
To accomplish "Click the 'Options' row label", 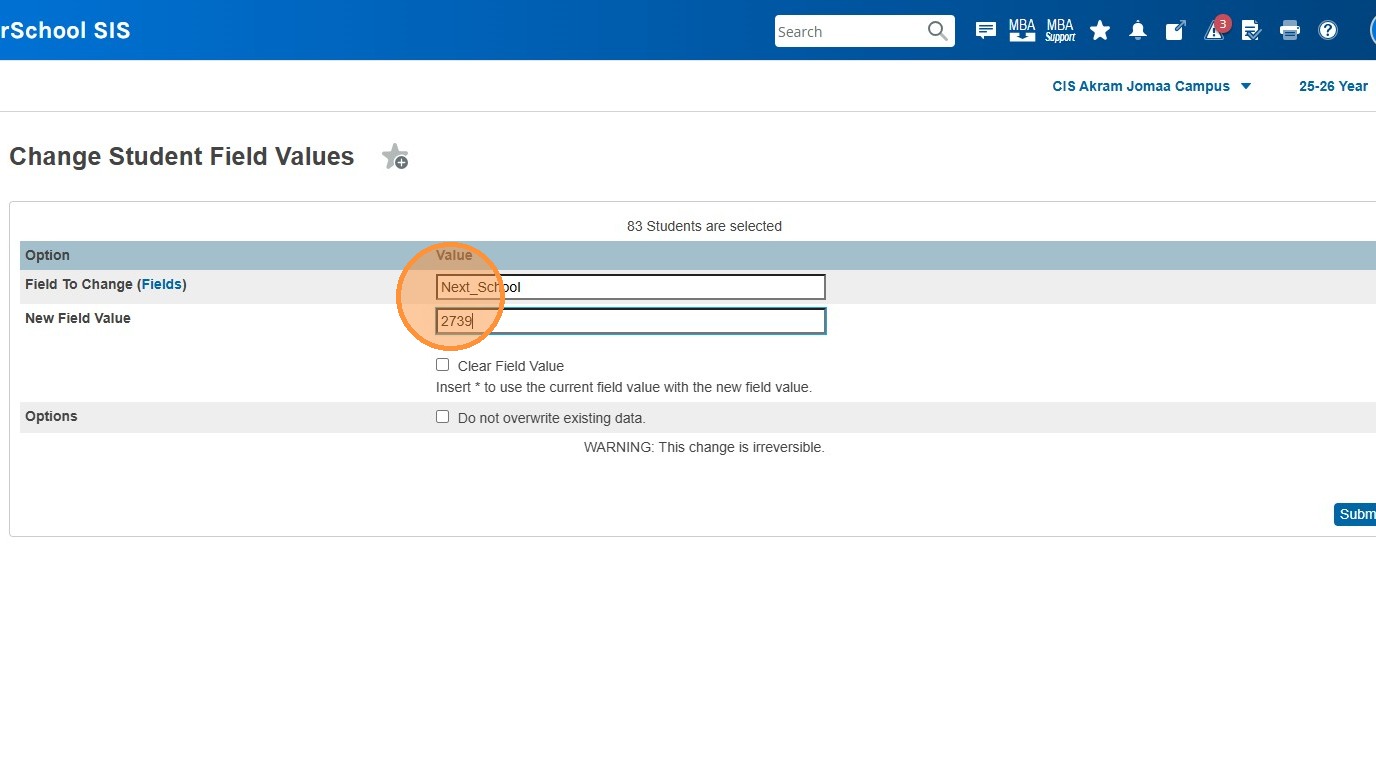I will 51,417.
